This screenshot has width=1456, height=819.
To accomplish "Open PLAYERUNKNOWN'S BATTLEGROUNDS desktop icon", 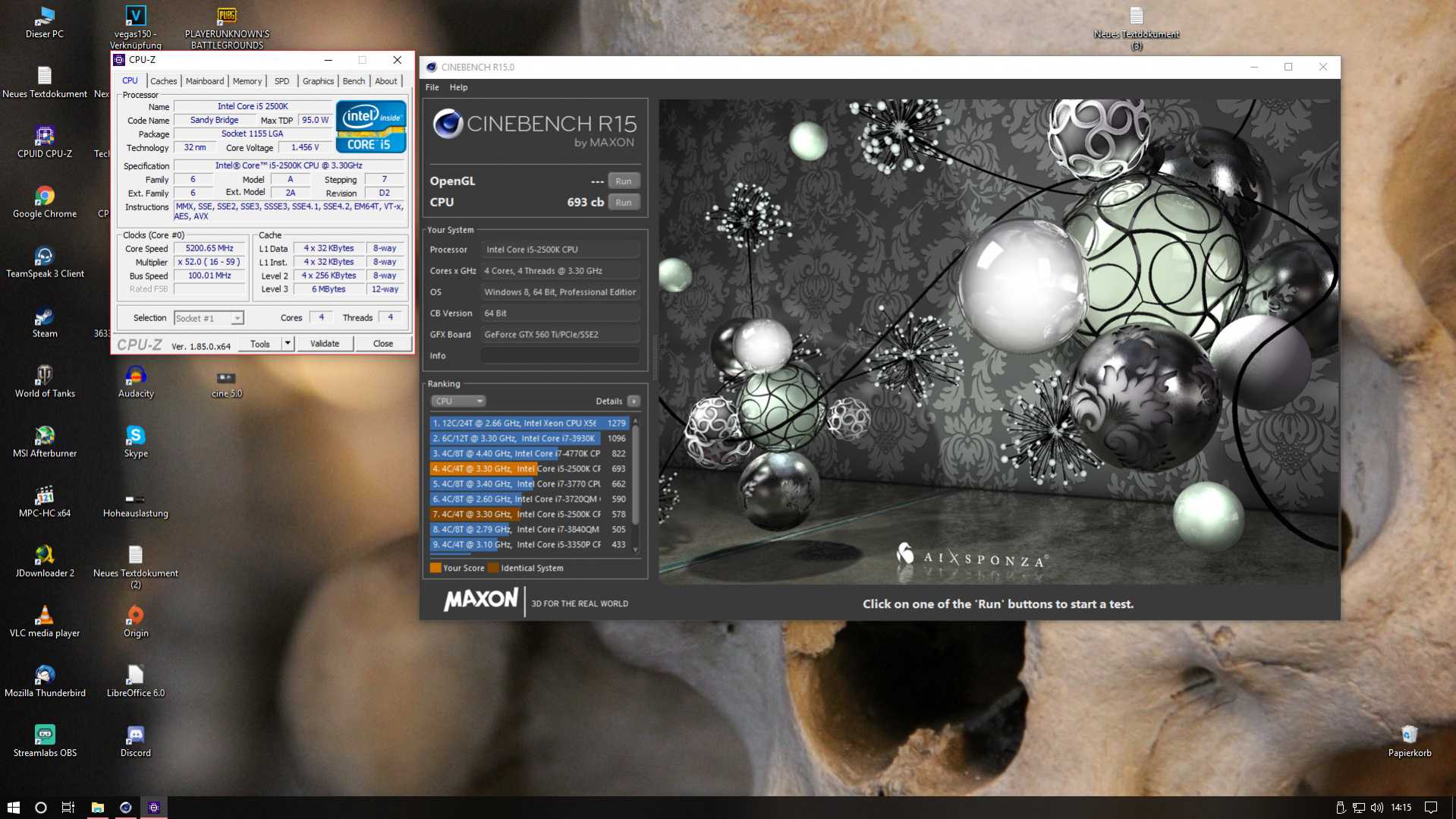I will [227, 27].
